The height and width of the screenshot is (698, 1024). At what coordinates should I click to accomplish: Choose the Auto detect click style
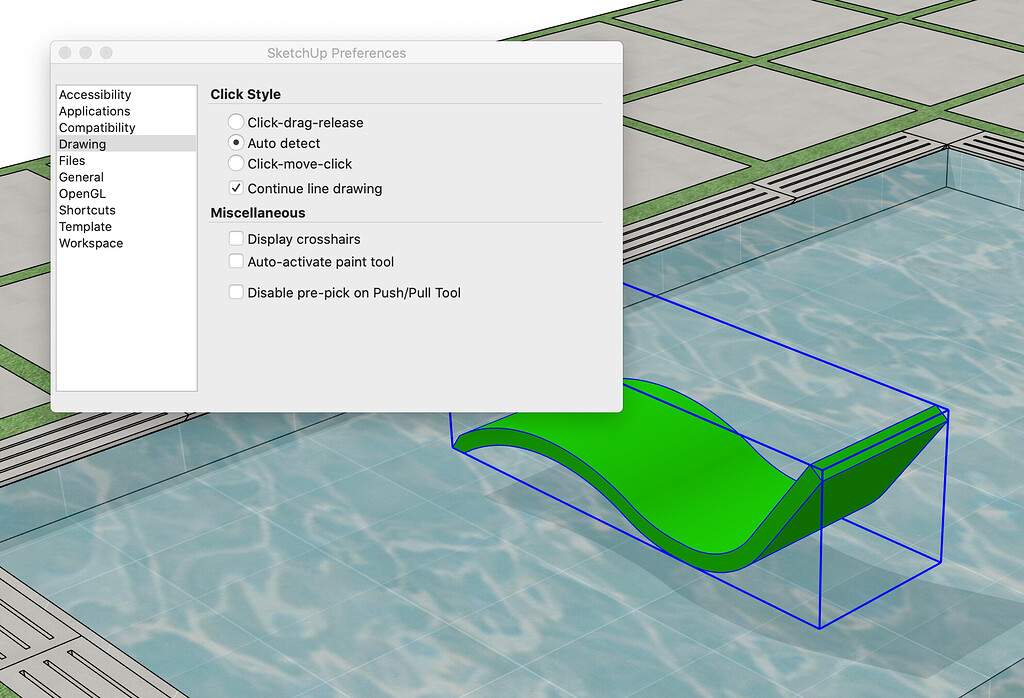(x=235, y=143)
